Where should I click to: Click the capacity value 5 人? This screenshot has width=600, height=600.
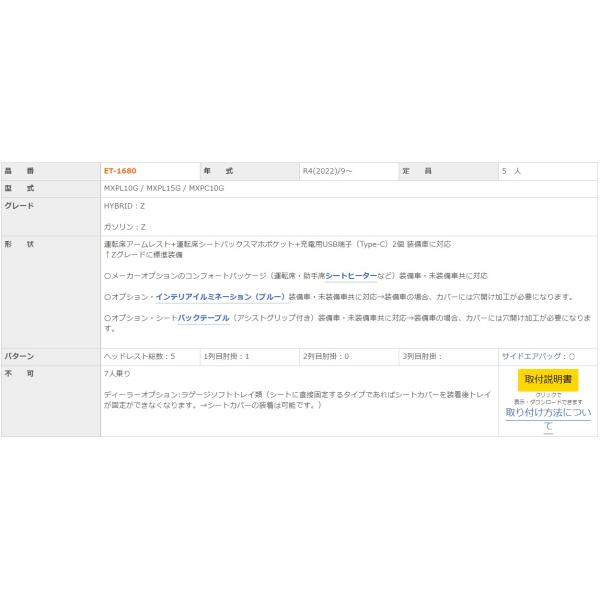511,171
